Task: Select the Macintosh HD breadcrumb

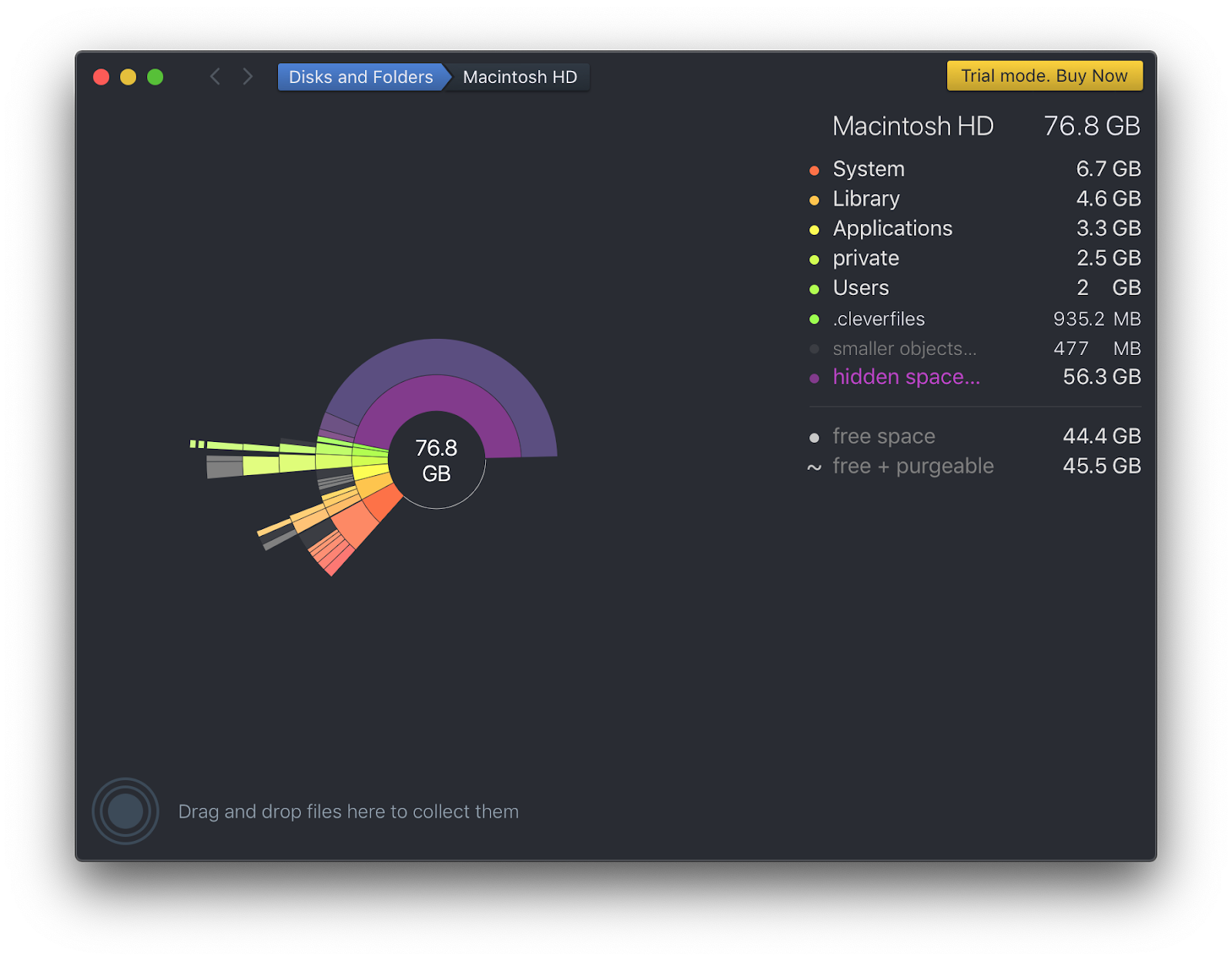Action: click(520, 77)
